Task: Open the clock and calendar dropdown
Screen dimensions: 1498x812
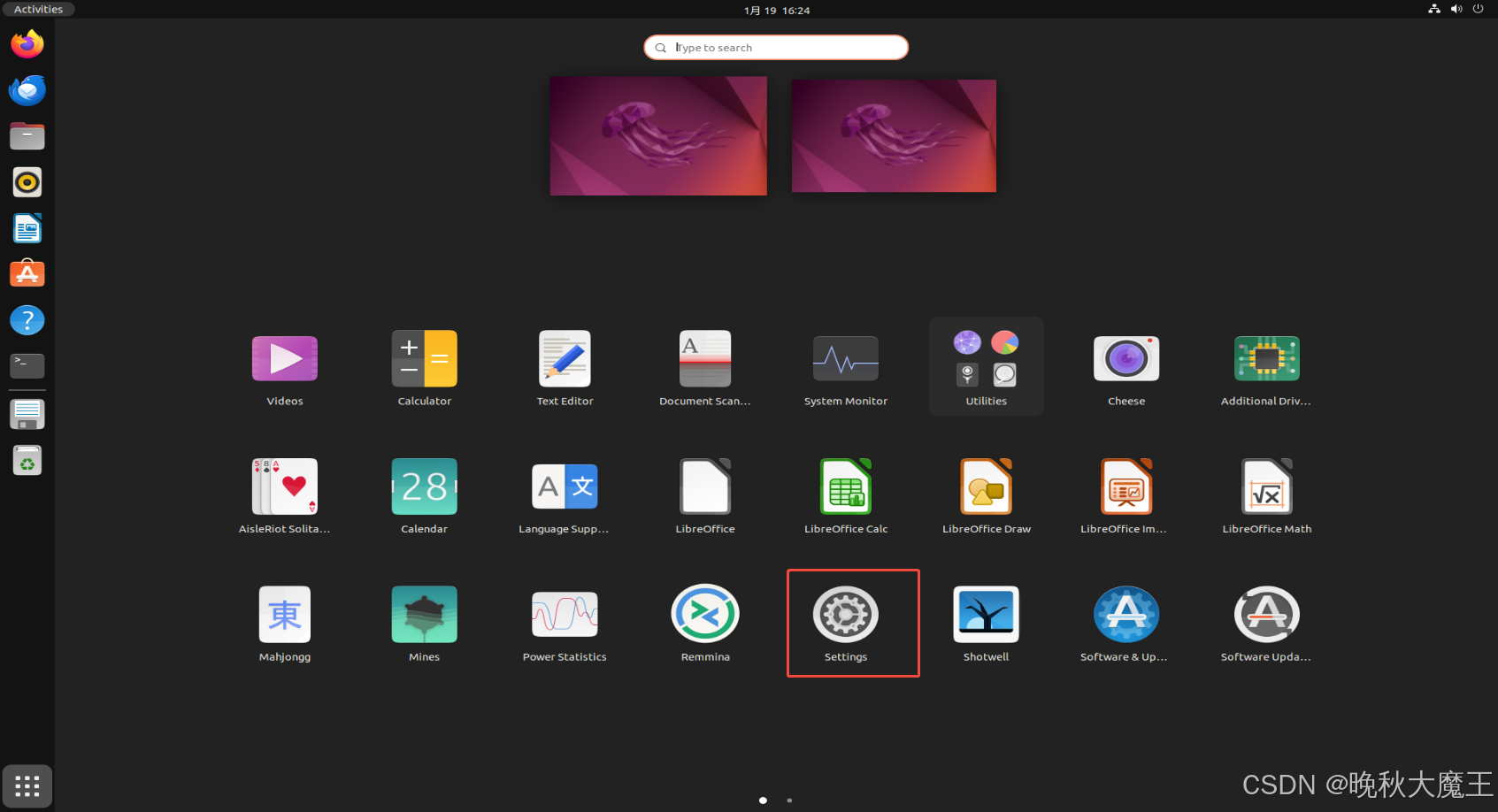Action: [x=776, y=11]
